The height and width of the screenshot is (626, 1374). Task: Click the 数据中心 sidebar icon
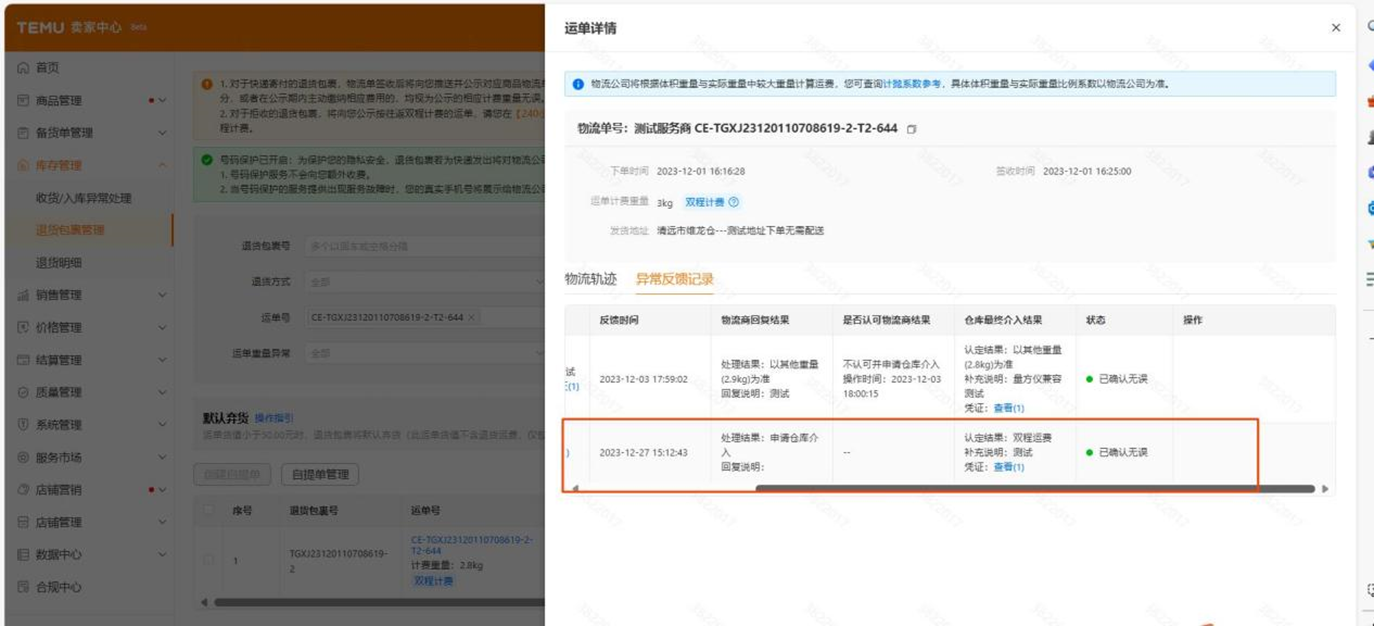(23, 555)
